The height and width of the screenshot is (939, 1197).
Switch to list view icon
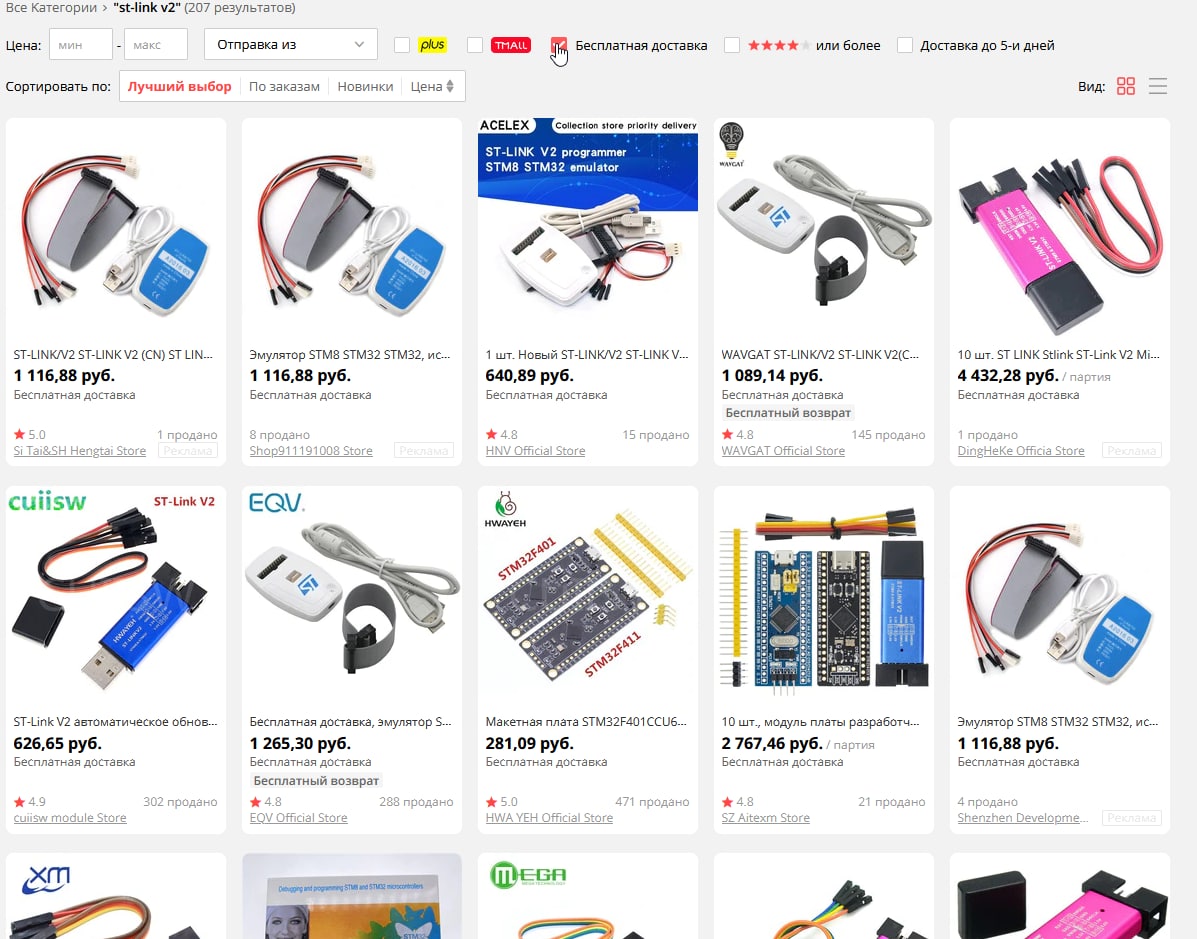(x=1157, y=86)
